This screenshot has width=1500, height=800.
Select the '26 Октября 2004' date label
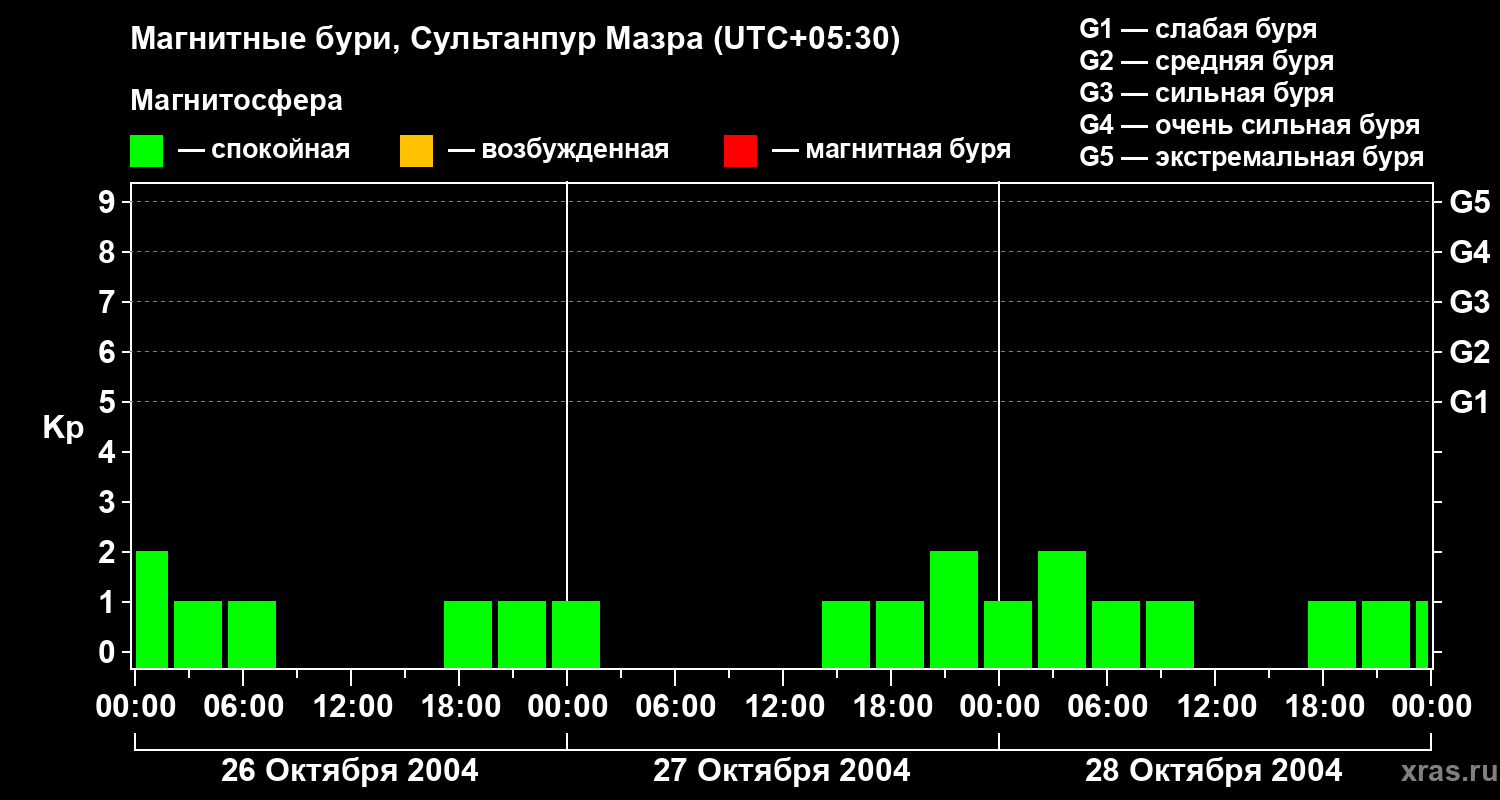click(349, 771)
